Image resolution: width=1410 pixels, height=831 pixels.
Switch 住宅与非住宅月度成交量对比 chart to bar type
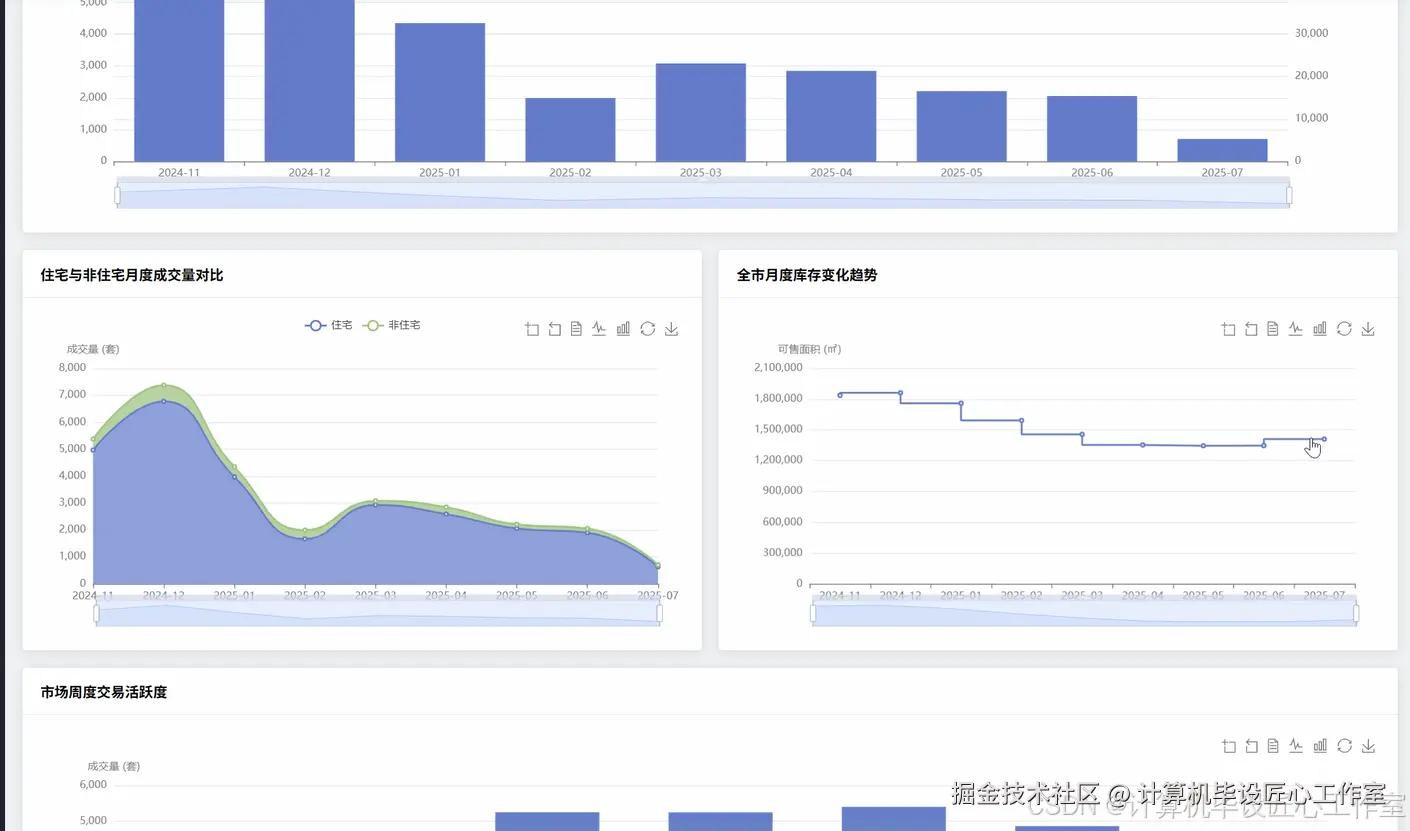pyautogui.click(x=623, y=329)
